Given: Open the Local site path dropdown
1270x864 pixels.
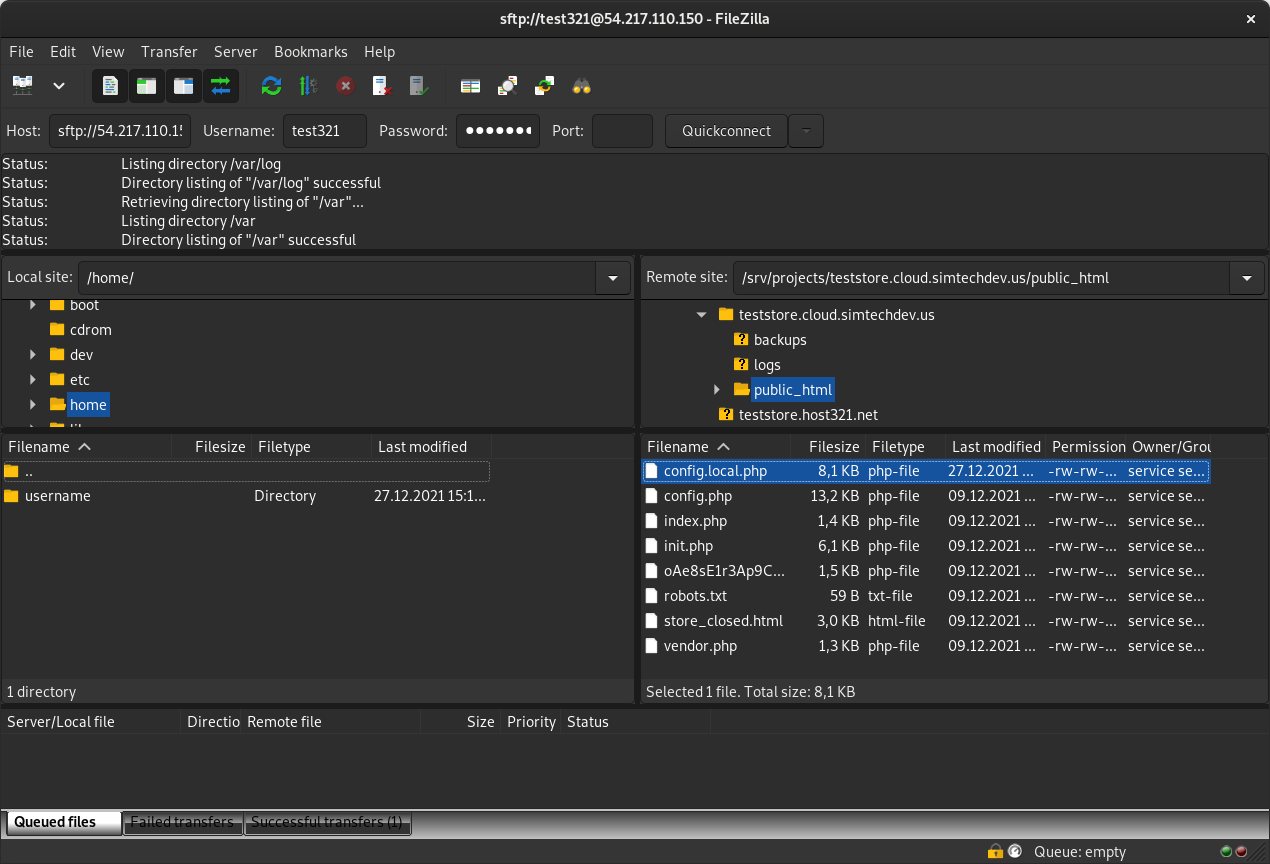Looking at the screenshot, I should (613, 278).
